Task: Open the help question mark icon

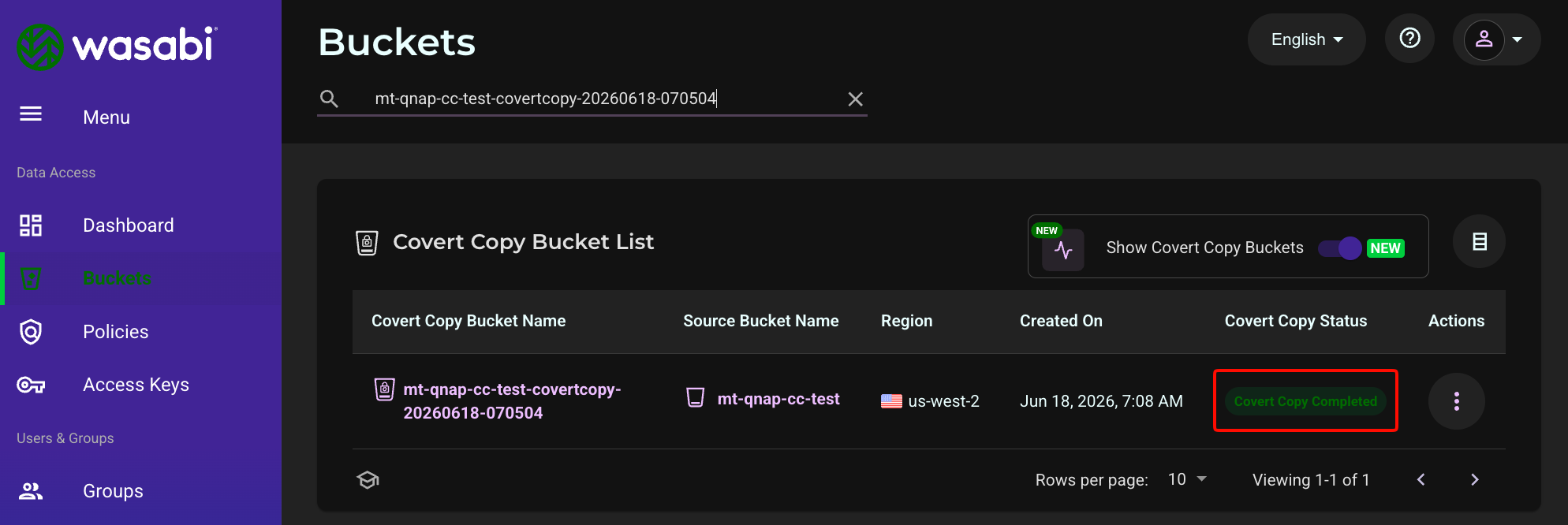Action: 1409,38
